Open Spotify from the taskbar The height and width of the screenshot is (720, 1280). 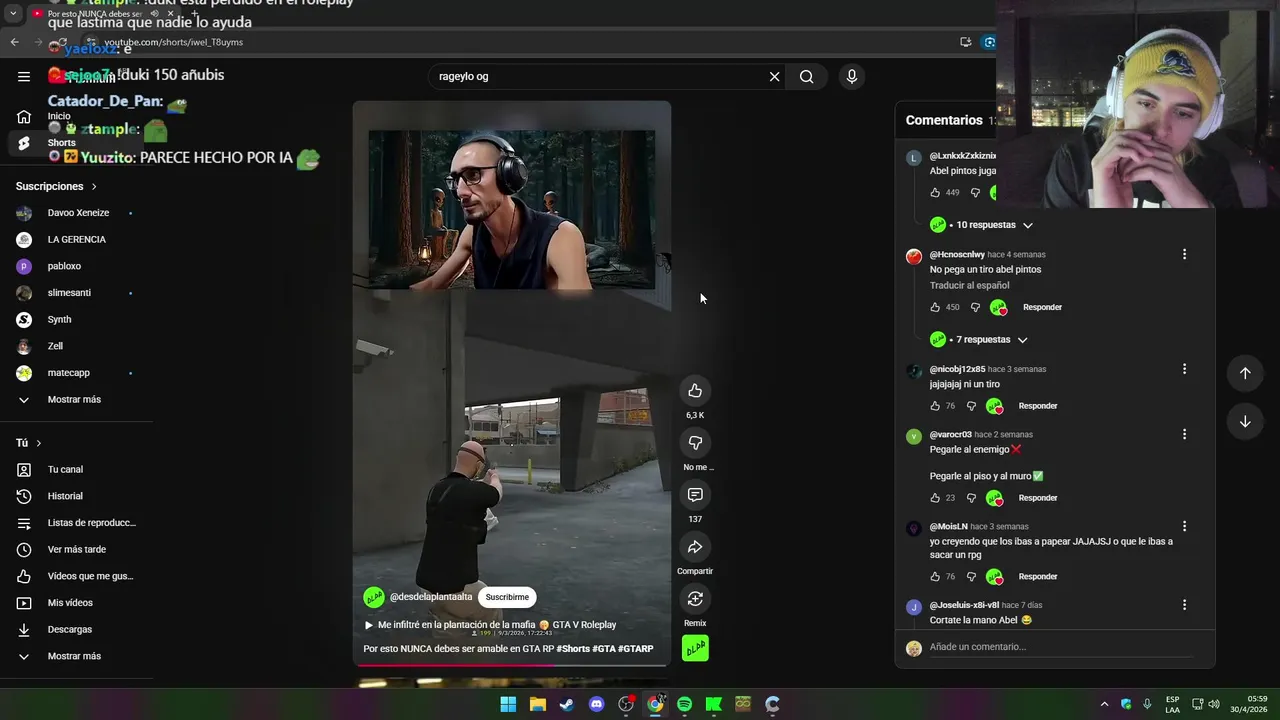[x=684, y=704]
